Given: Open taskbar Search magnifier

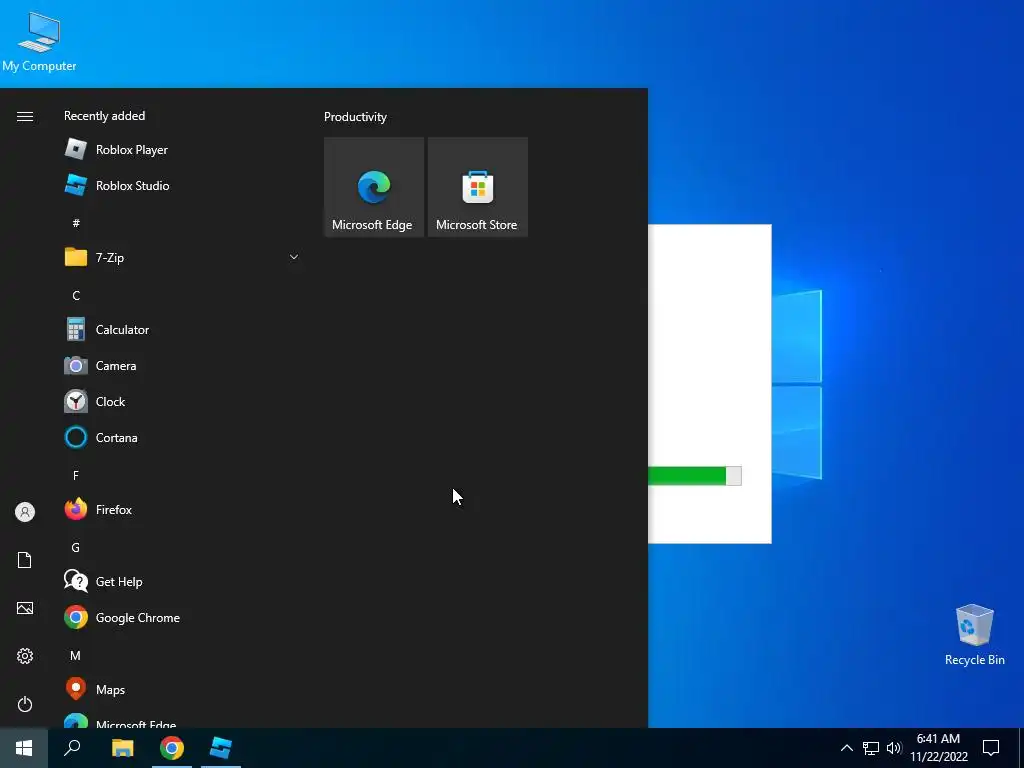Looking at the screenshot, I should tap(72, 748).
